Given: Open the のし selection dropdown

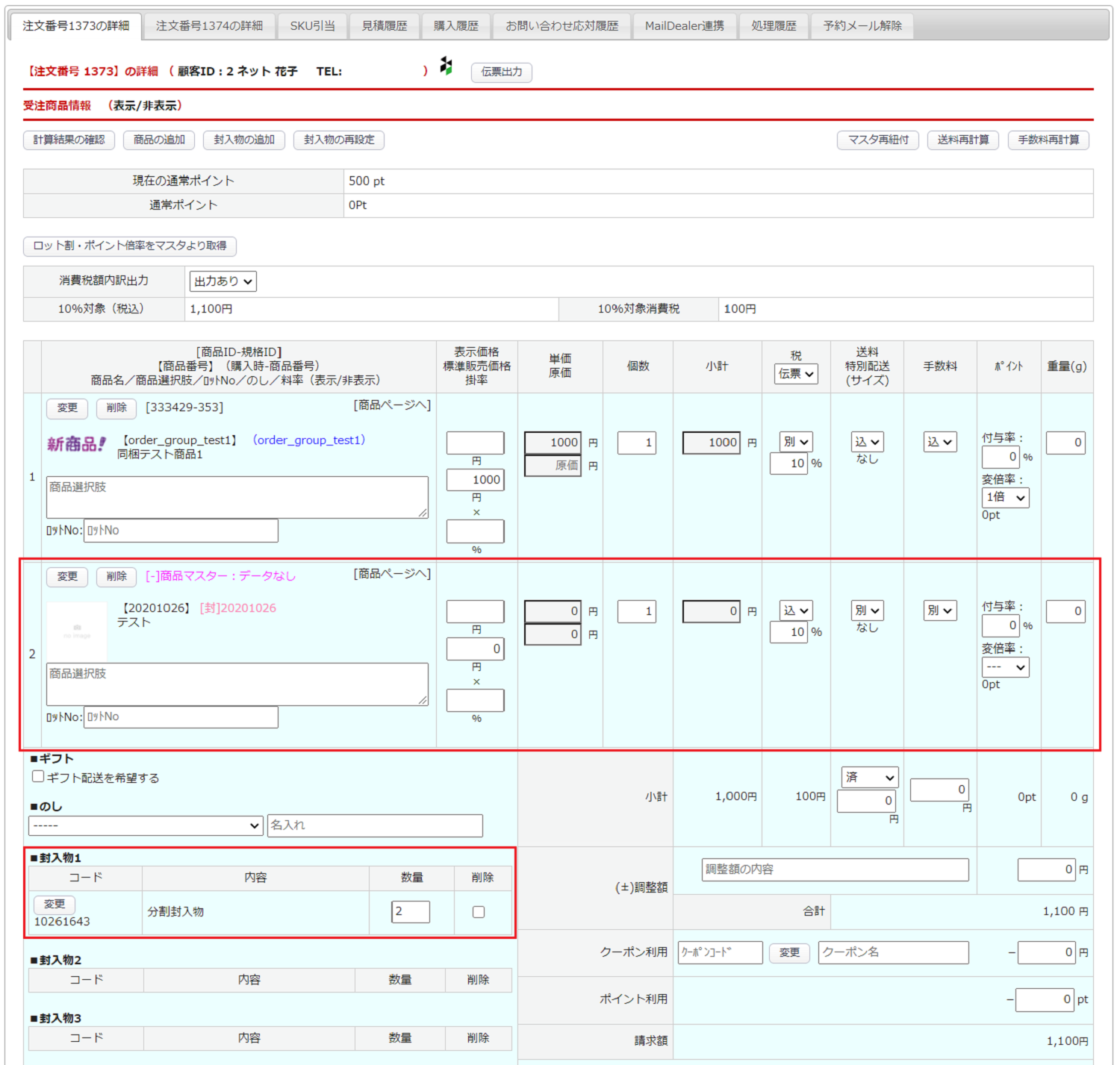Looking at the screenshot, I should (x=146, y=825).
